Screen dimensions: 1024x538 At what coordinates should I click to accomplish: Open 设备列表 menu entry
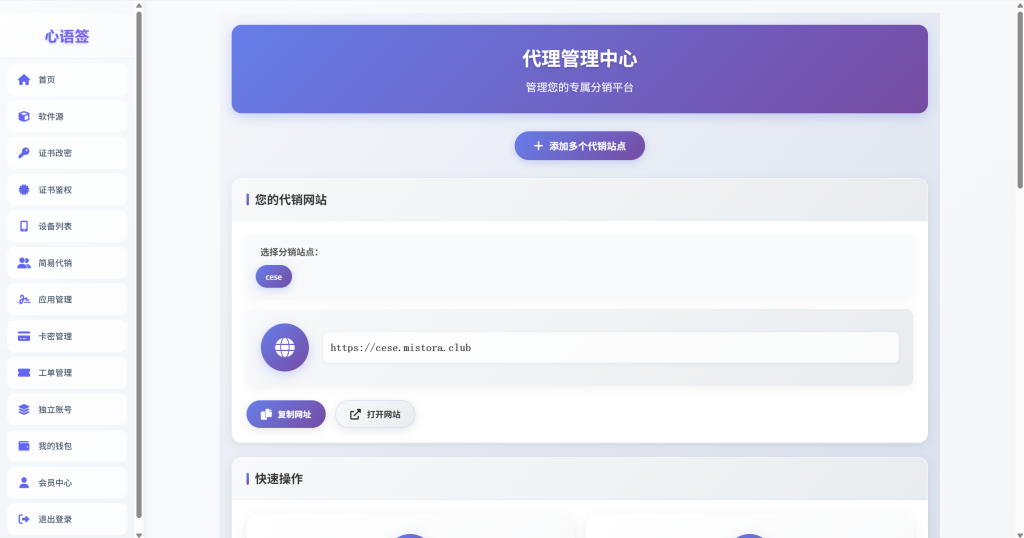click(x=67, y=226)
